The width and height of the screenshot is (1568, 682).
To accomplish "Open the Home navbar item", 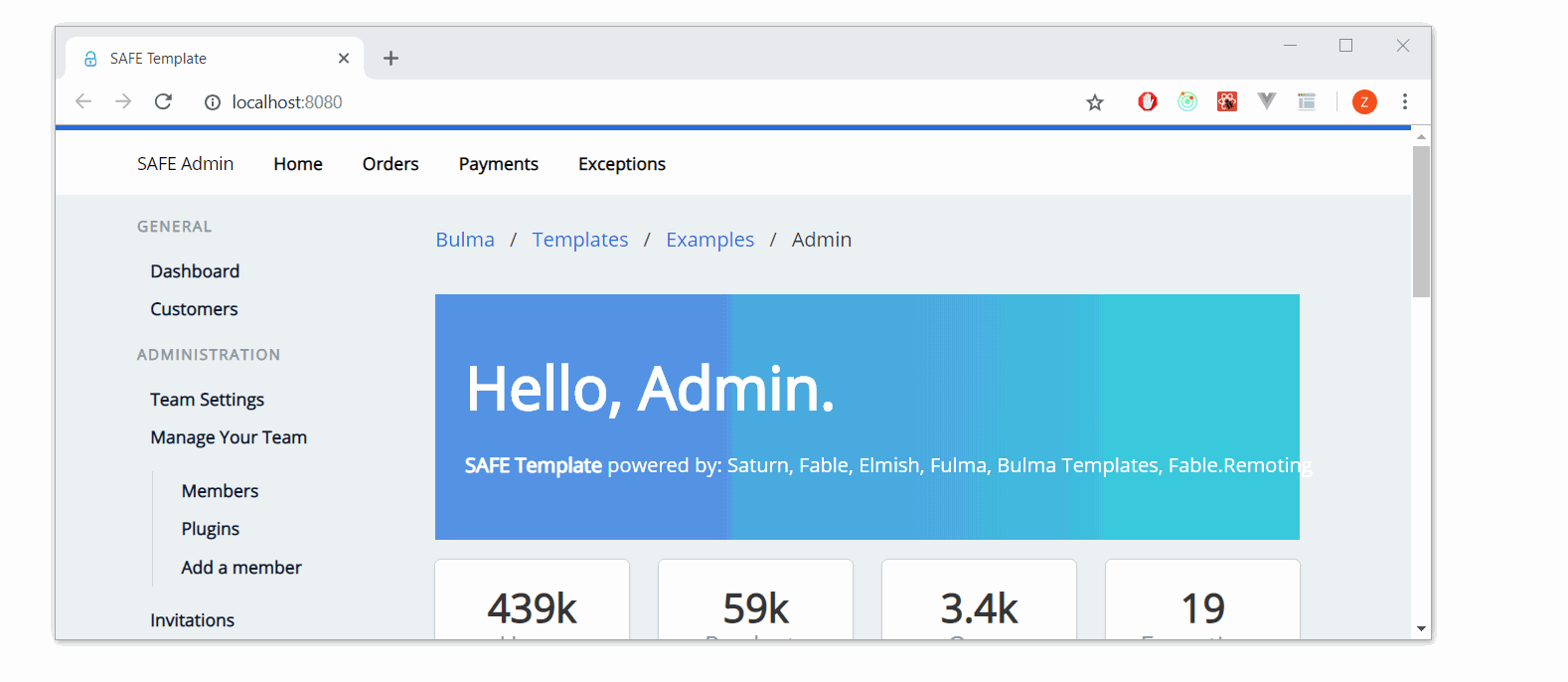I will click(298, 164).
